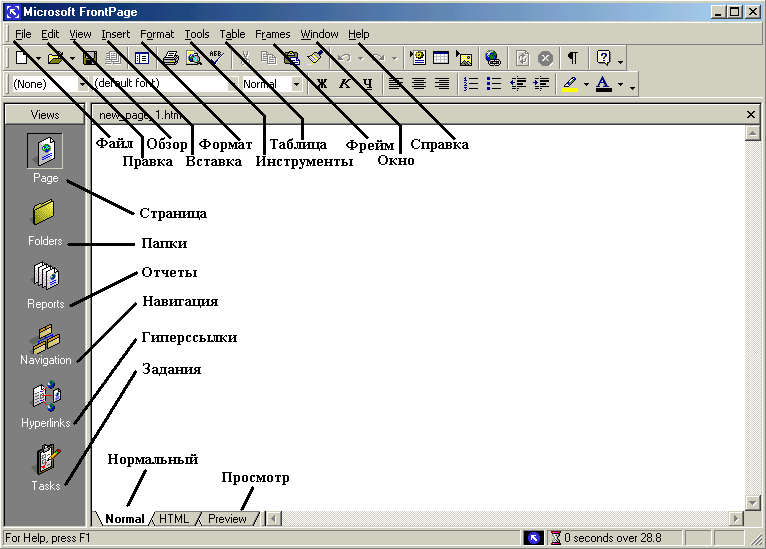Click the Insert Picture icon
The height and width of the screenshot is (549, 766).
pos(464,58)
